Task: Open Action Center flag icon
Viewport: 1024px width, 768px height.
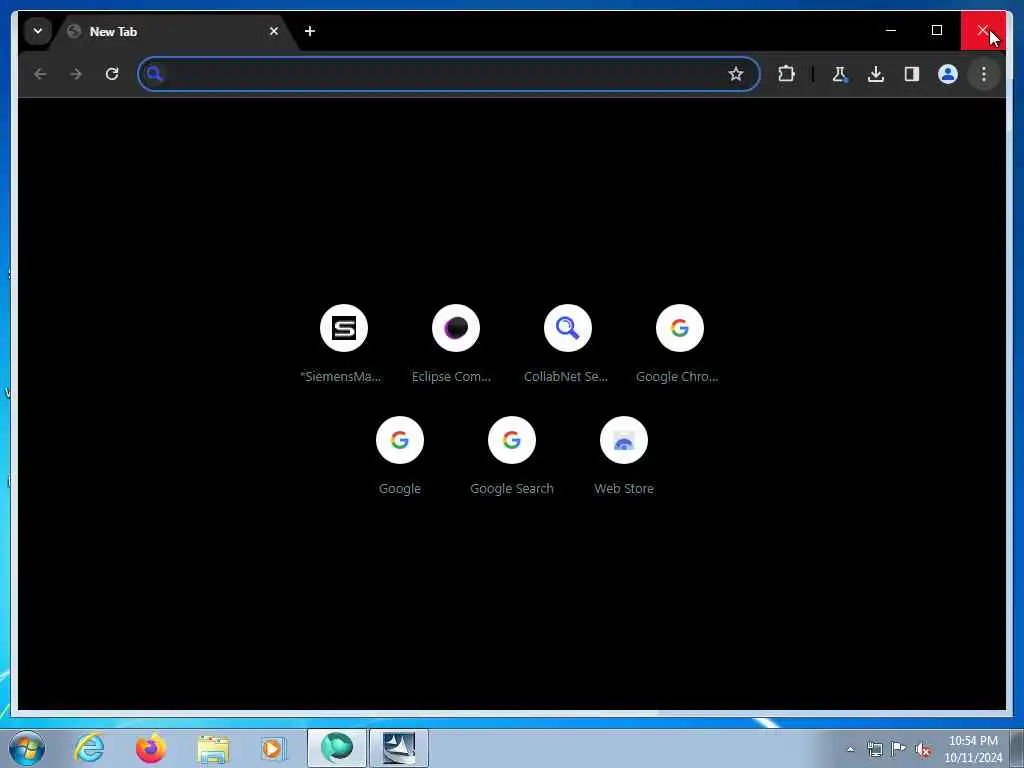Action: click(899, 749)
